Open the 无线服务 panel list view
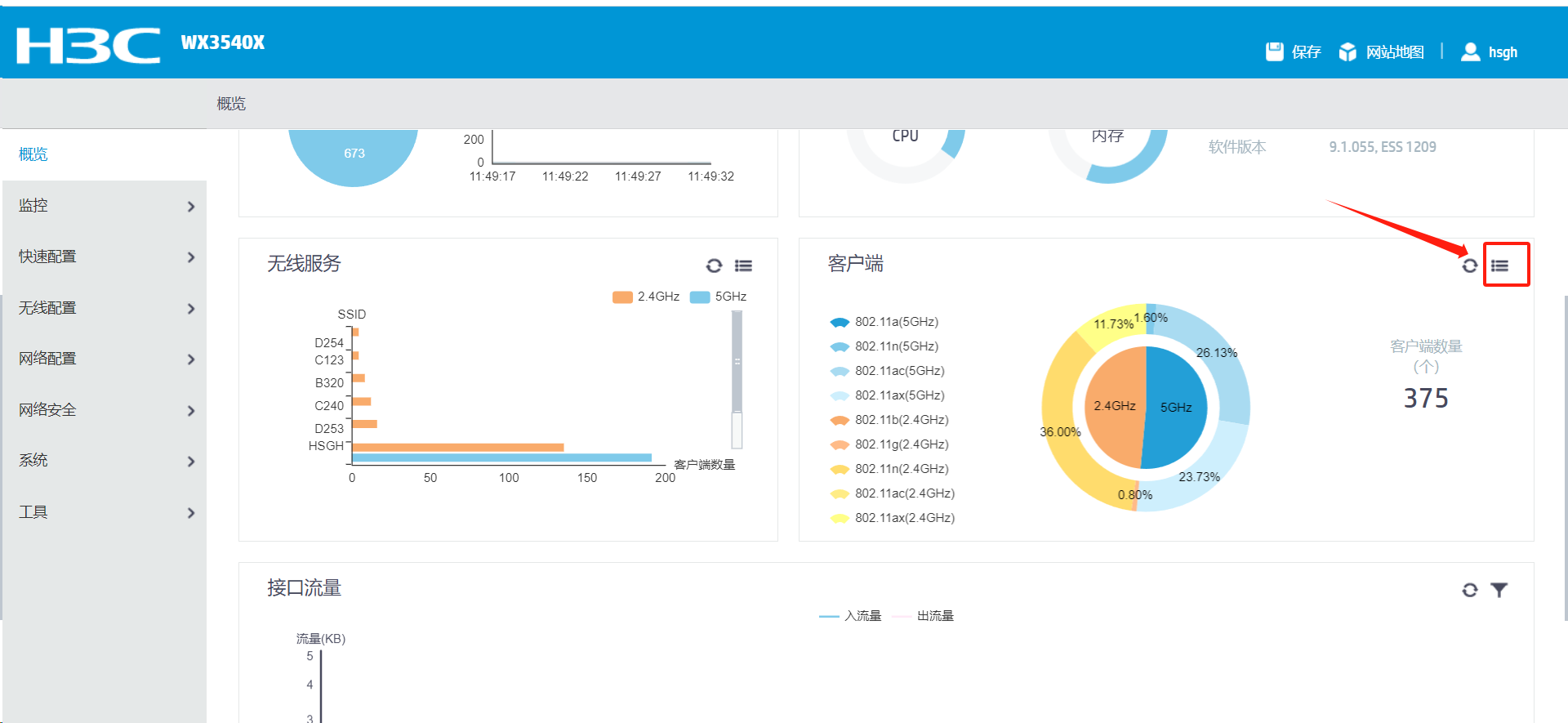This screenshot has height=723, width=1568. (x=743, y=266)
